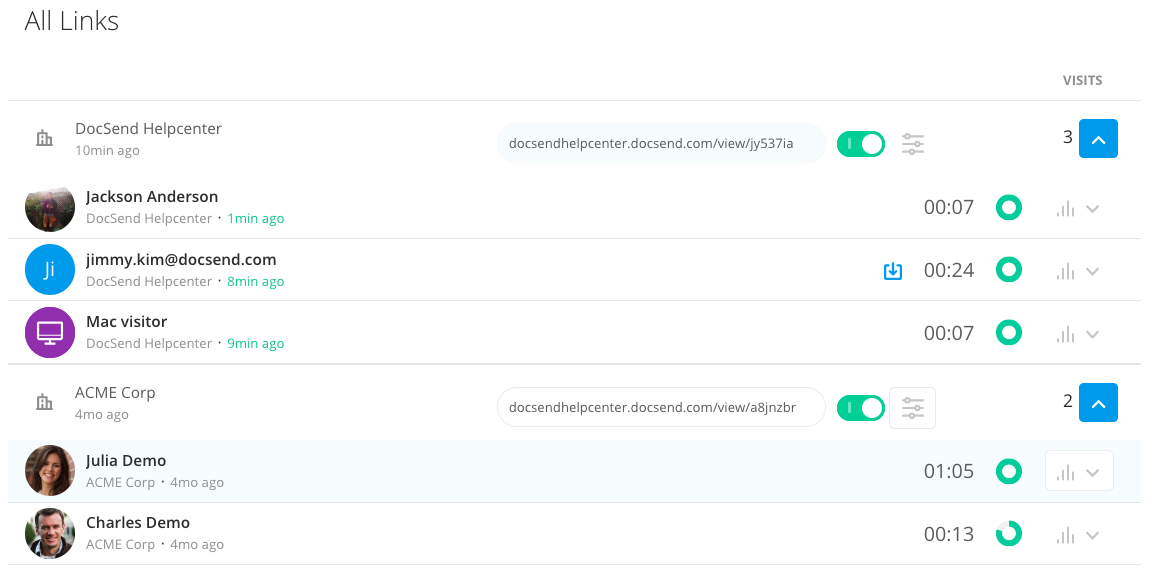Click the 00:13 visit duration
Screen dimensions: 1153x570
point(949,535)
